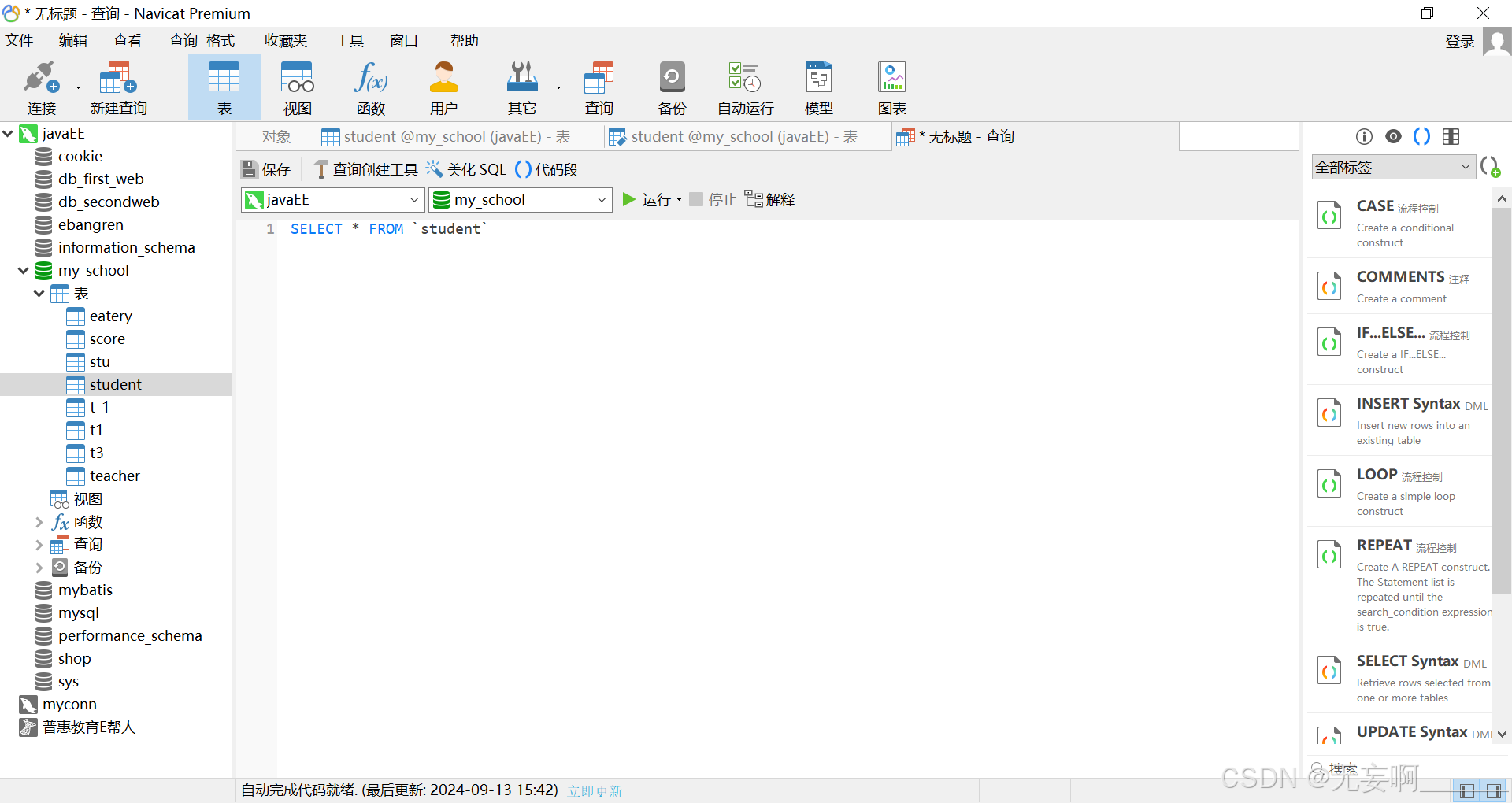The width and height of the screenshot is (1512, 803).
Task: Add new snippet with green plus icon
Action: 1490,167
